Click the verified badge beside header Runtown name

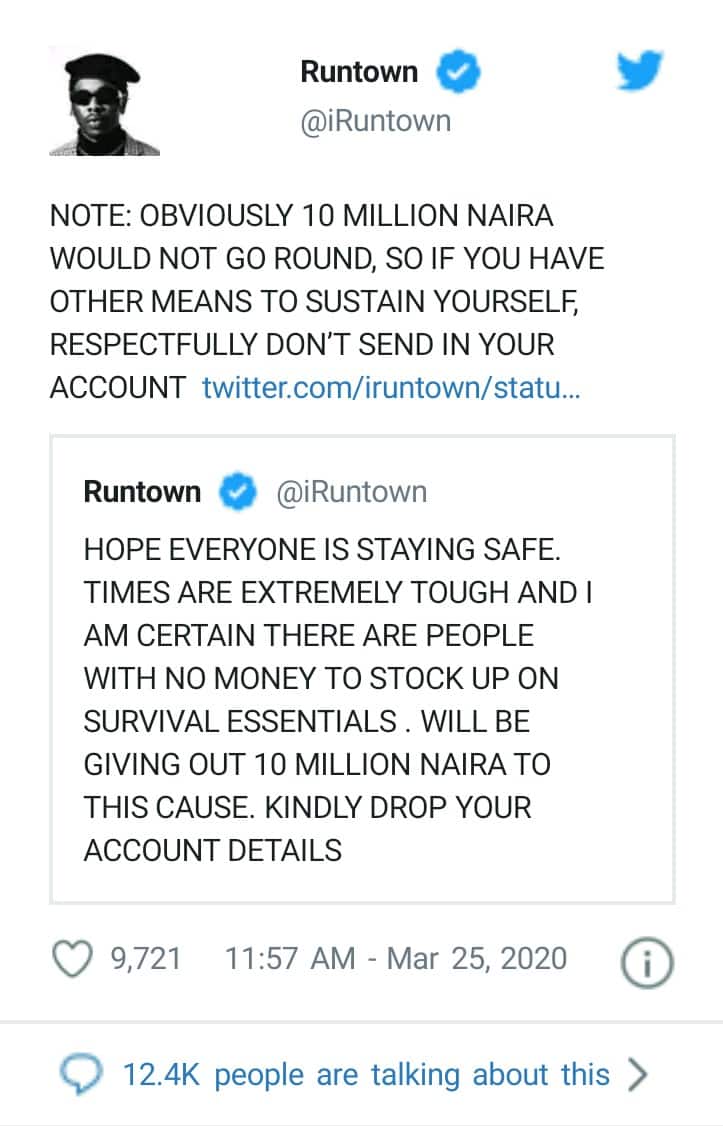461,73
